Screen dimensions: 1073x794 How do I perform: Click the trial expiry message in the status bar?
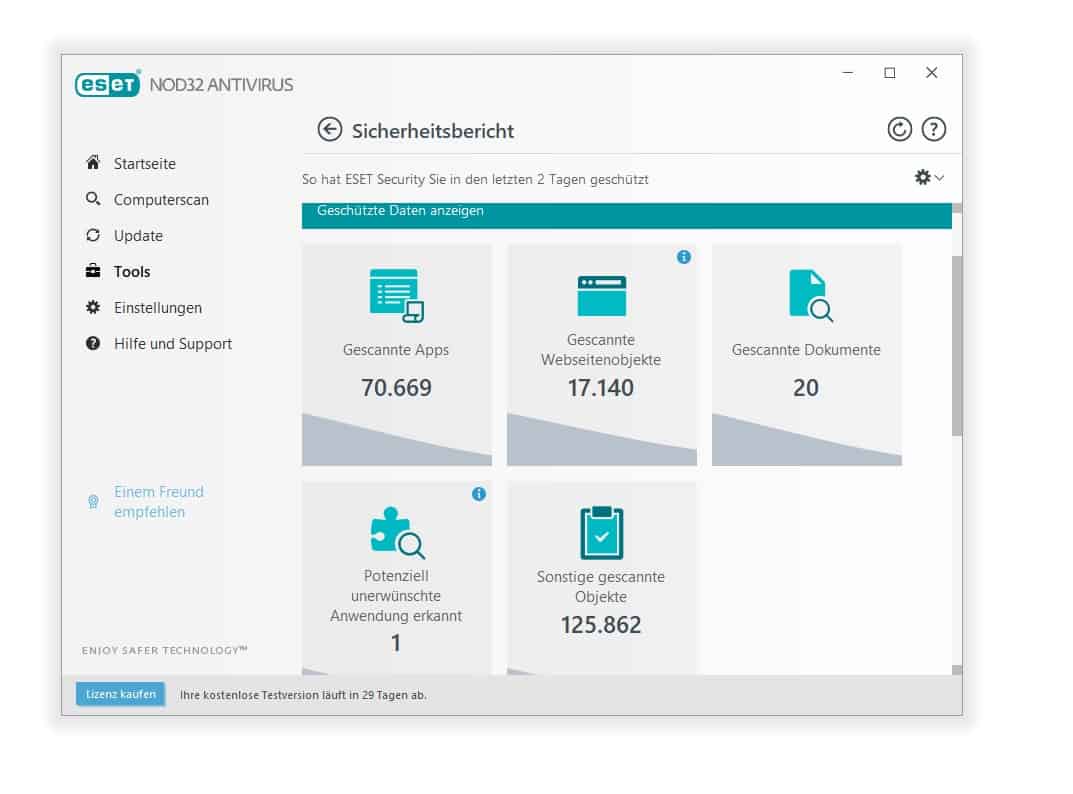point(303,695)
